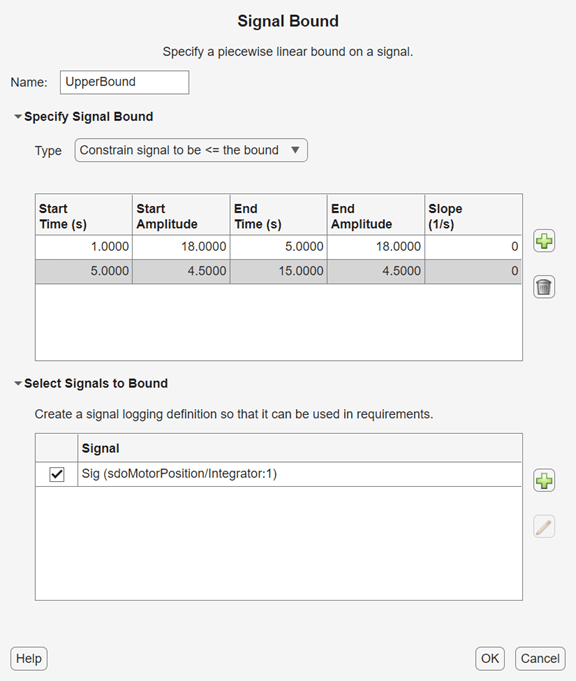Collapse the Select Signals to Bound section

point(18,383)
